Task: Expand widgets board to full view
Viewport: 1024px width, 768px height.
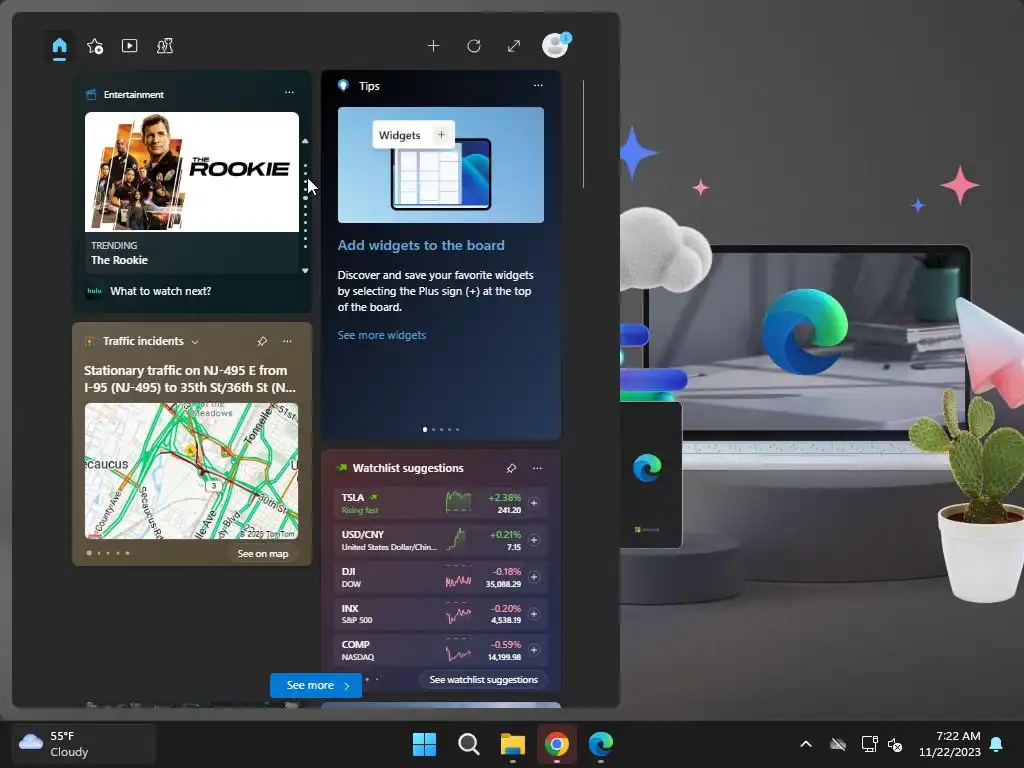Action: click(x=514, y=46)
